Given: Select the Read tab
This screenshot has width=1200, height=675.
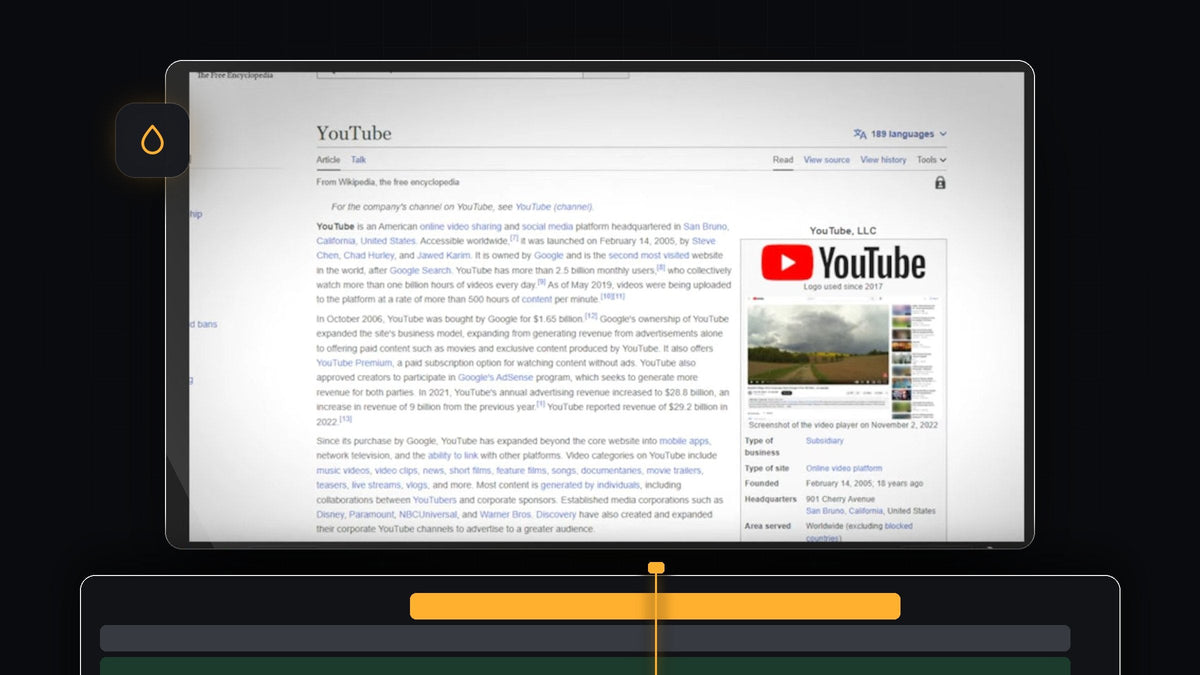Looking at the screenshot, I should (x=783, y=160).
